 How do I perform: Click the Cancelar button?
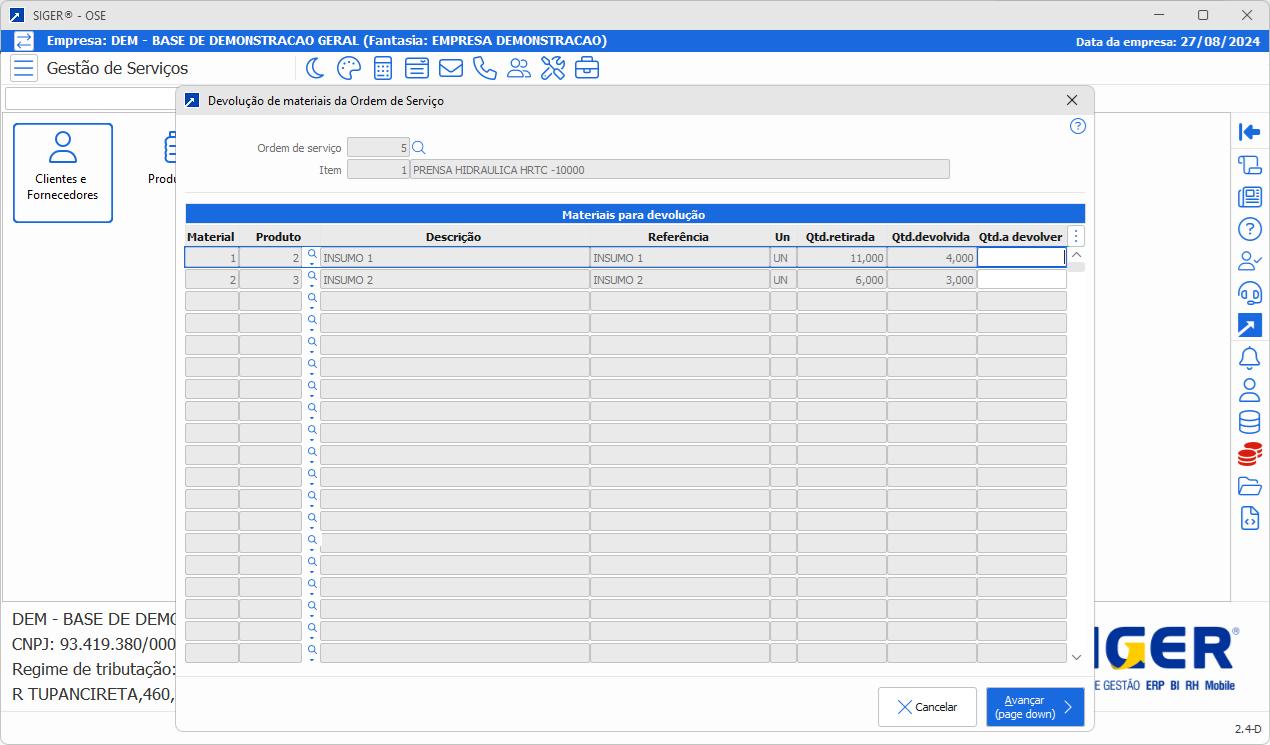(x=927, y=707)
